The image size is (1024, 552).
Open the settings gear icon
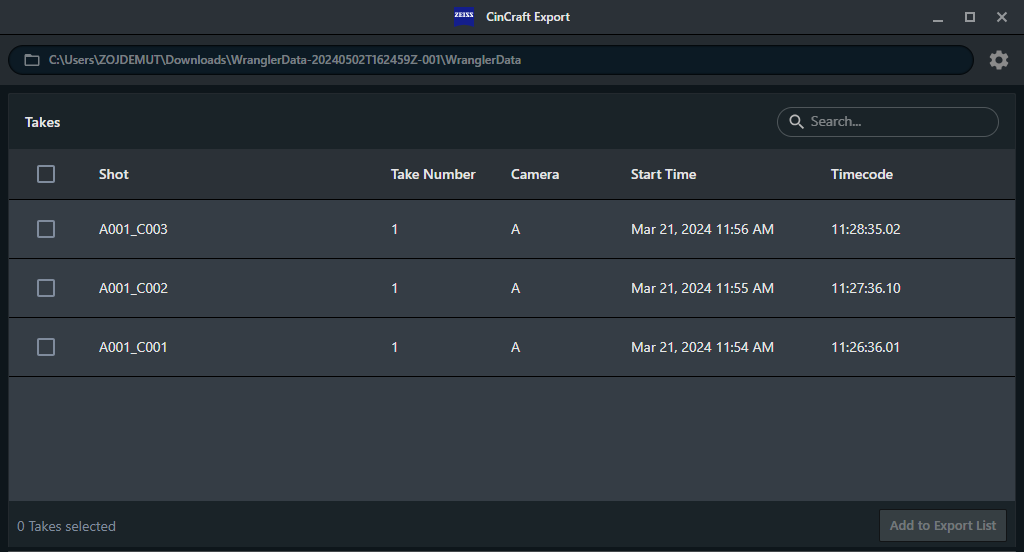998,60
